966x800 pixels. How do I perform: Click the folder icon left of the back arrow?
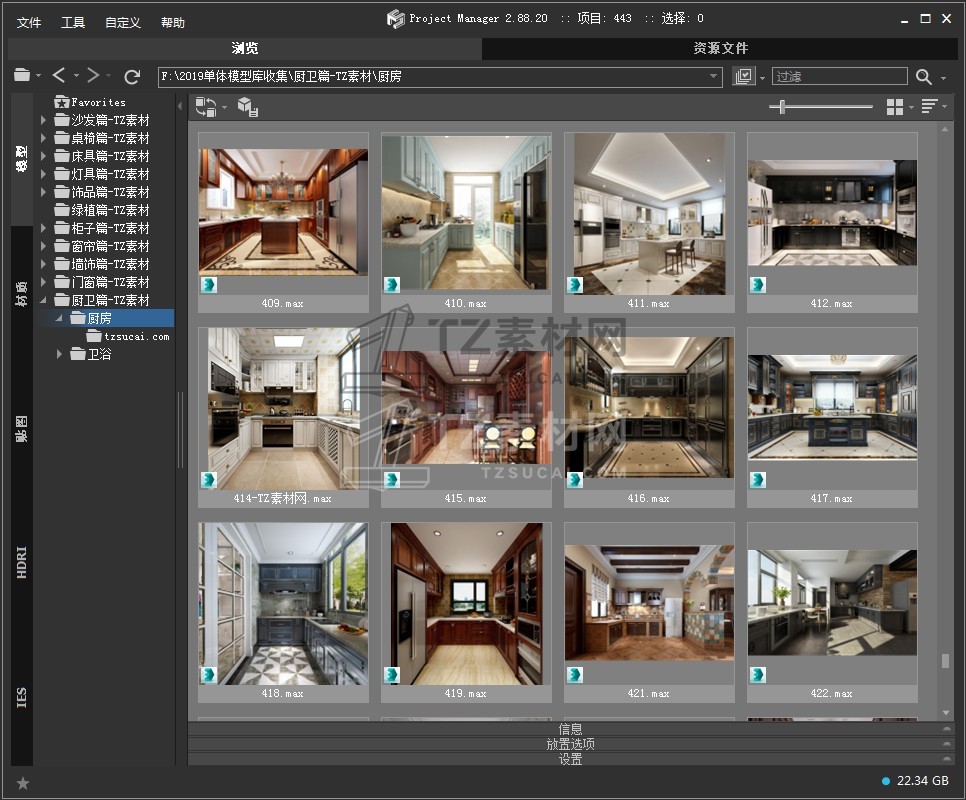(x=22, y=76)
